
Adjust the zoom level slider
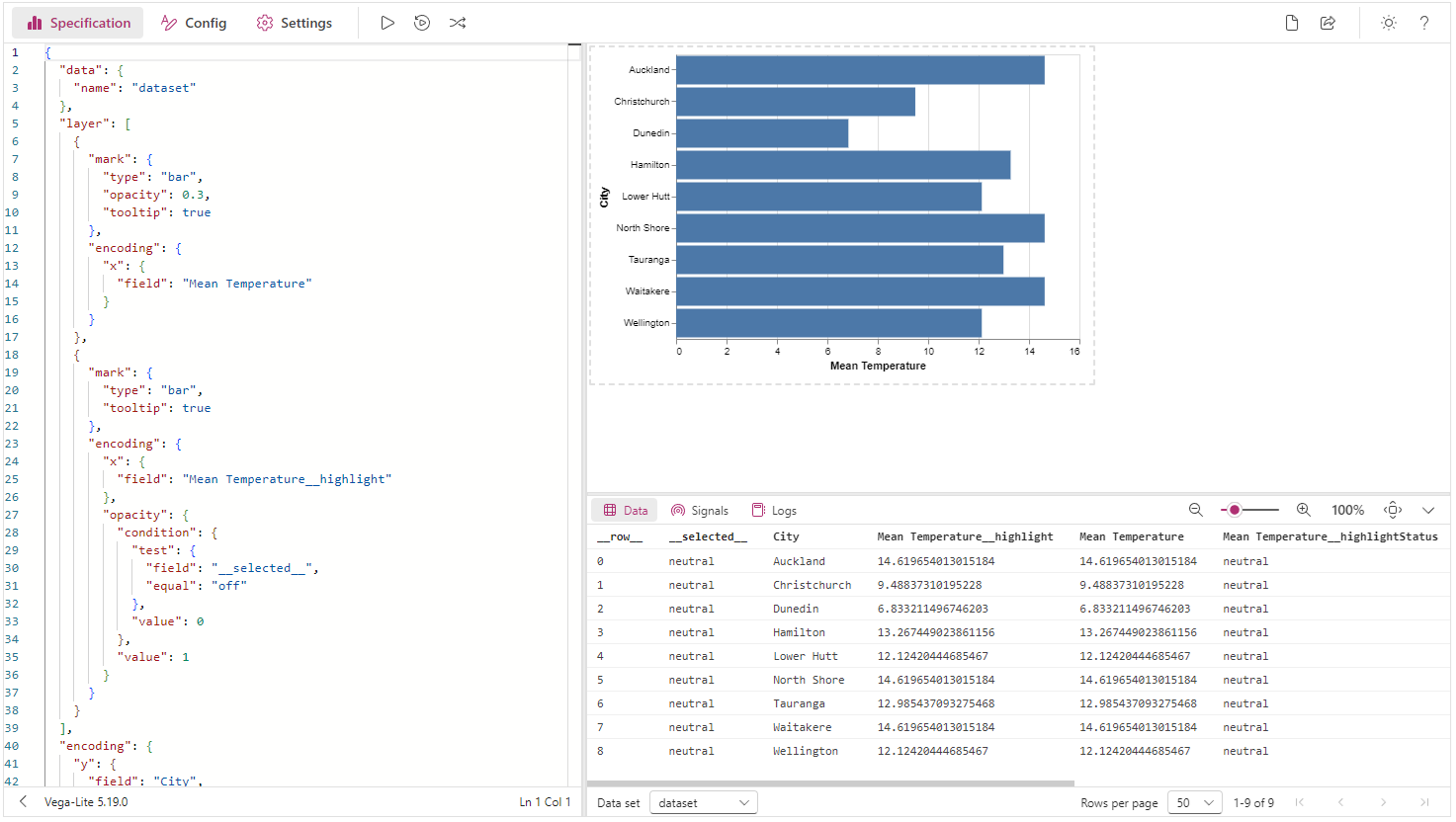(1250, 510)
